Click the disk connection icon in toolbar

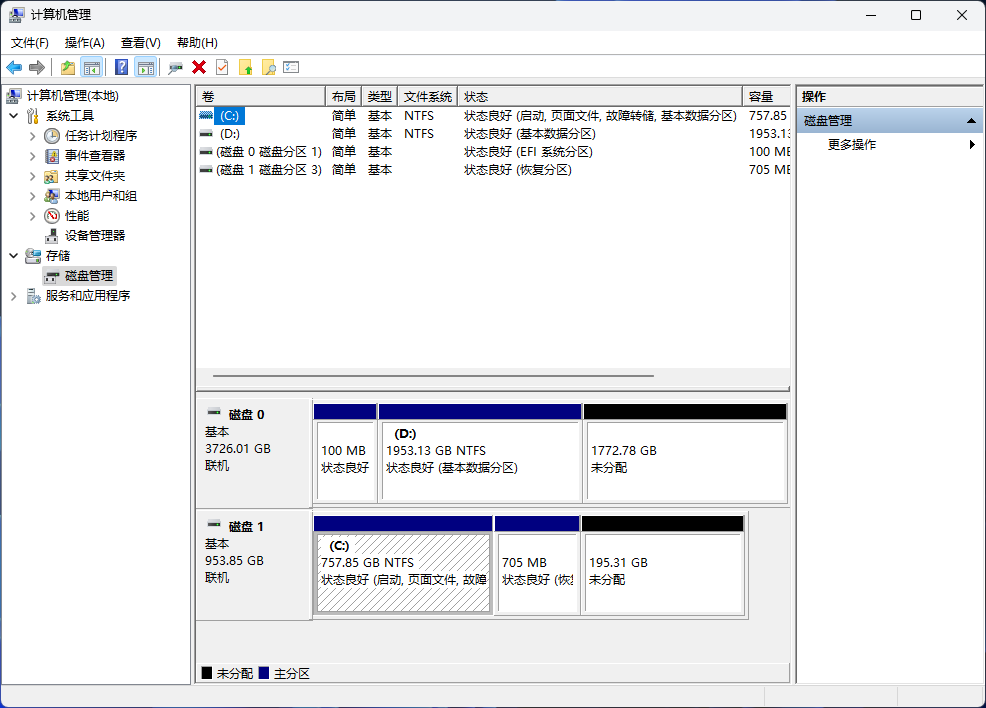(176, 67)
